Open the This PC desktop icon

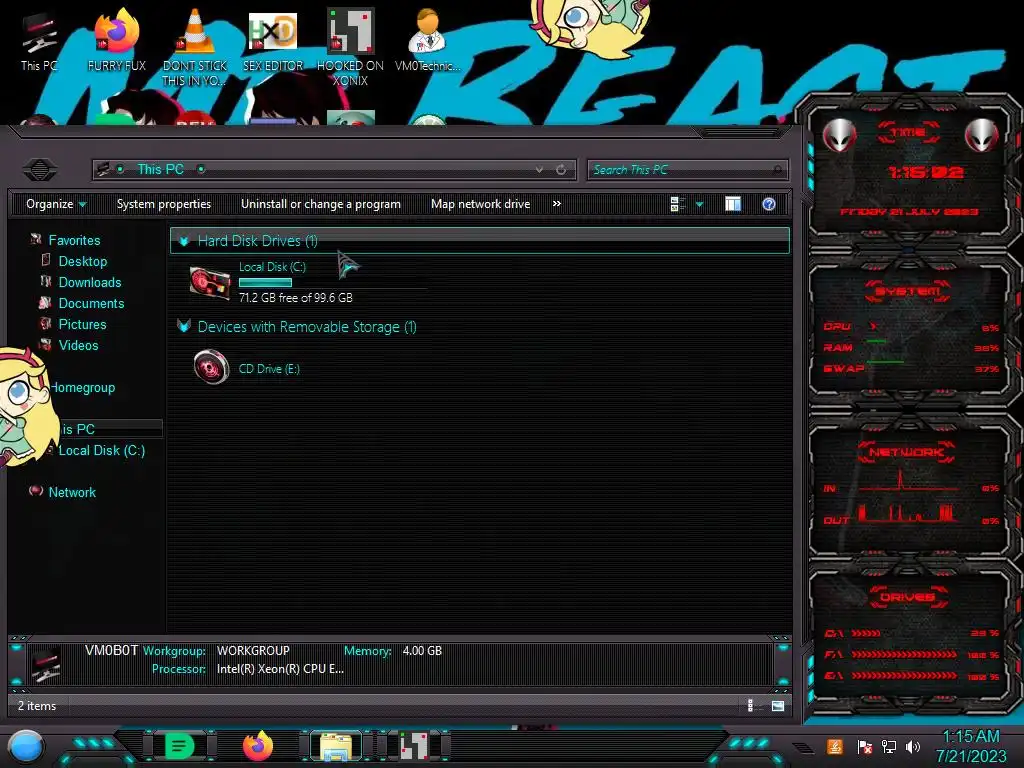coord(39,41)
